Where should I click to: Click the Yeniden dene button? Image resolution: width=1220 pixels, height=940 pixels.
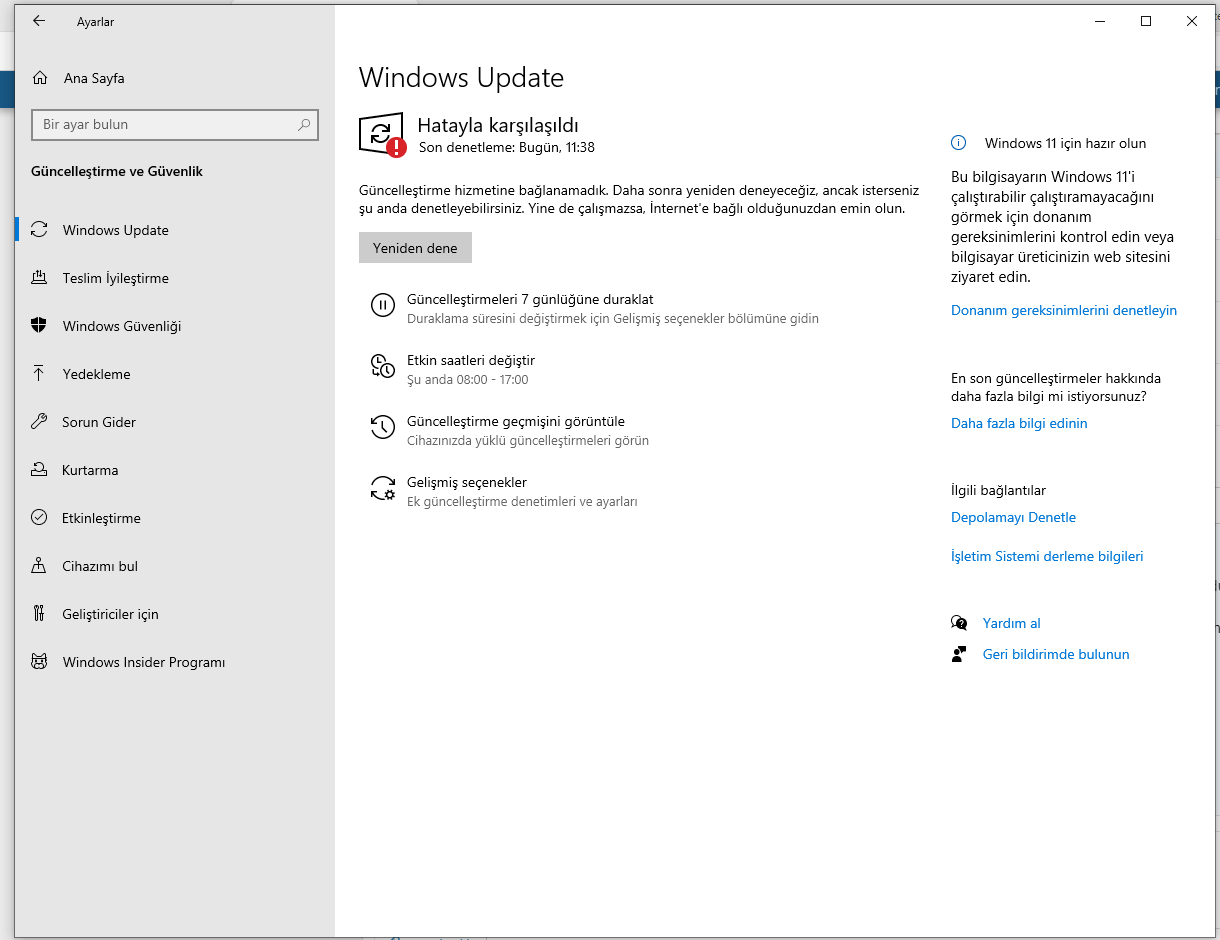pyautogui.click(x=415, y=248)
